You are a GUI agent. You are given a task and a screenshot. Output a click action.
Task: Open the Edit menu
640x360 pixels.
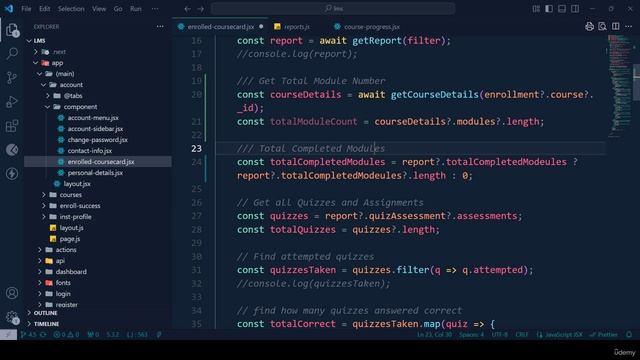[44, 9]
